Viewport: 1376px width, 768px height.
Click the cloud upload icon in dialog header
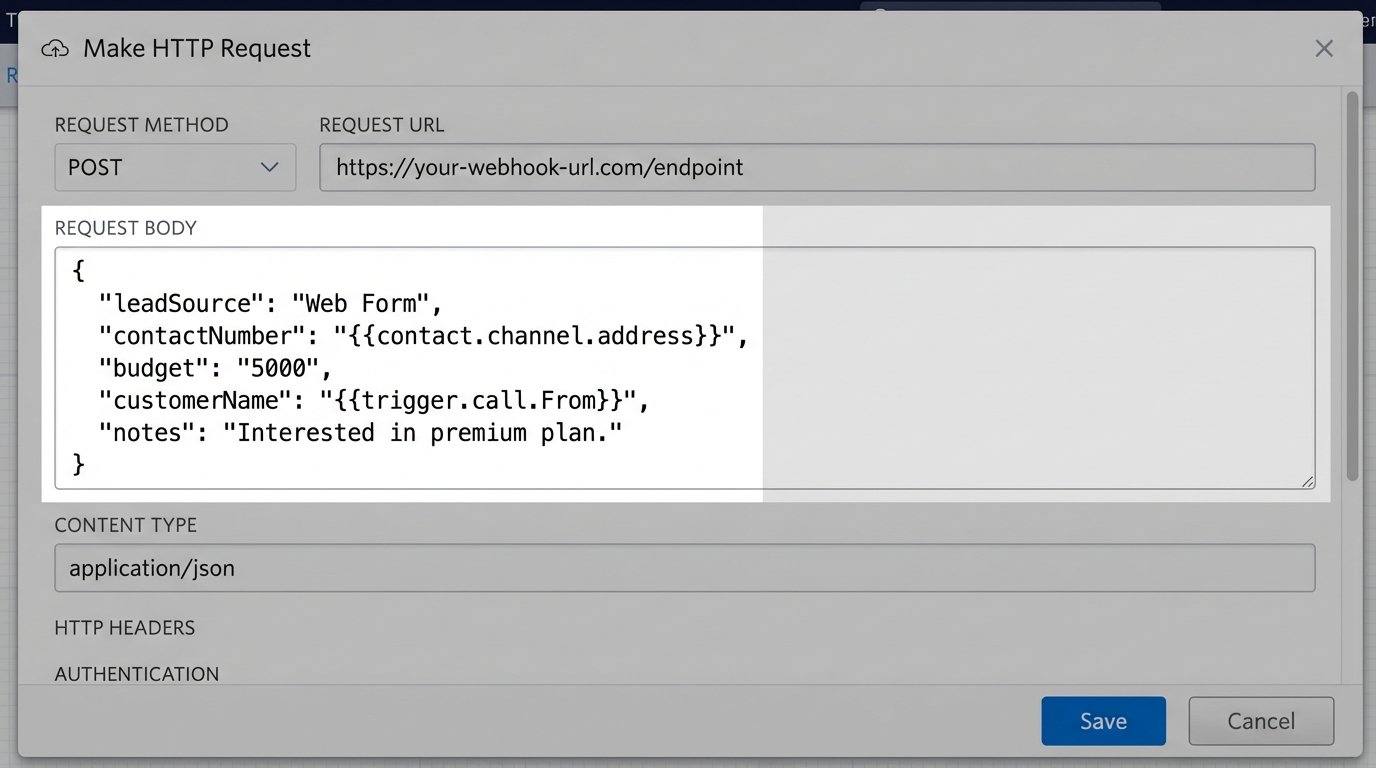coord(55,48)
